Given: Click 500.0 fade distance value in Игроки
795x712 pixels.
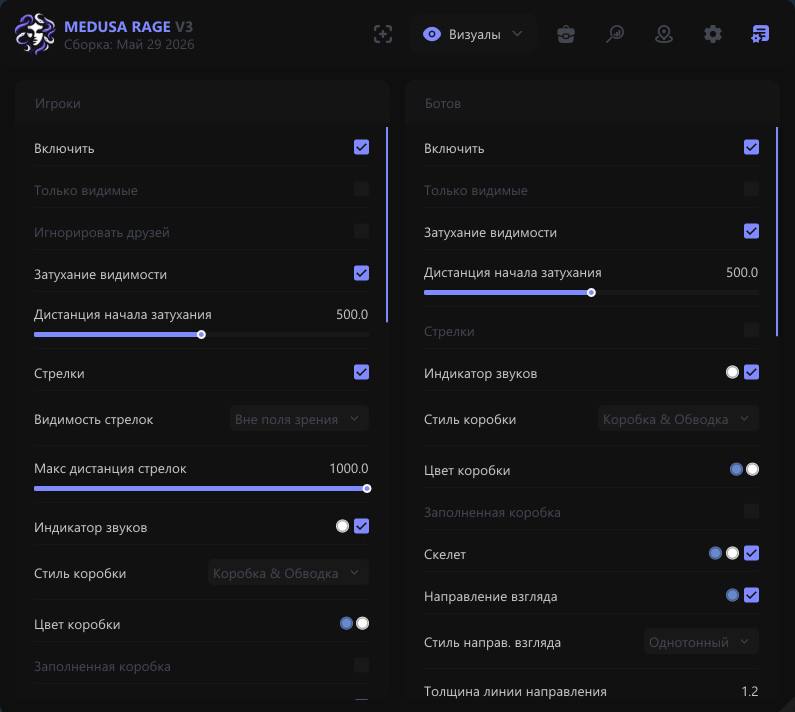Looking at the screenshot, I should pos(352,314).
